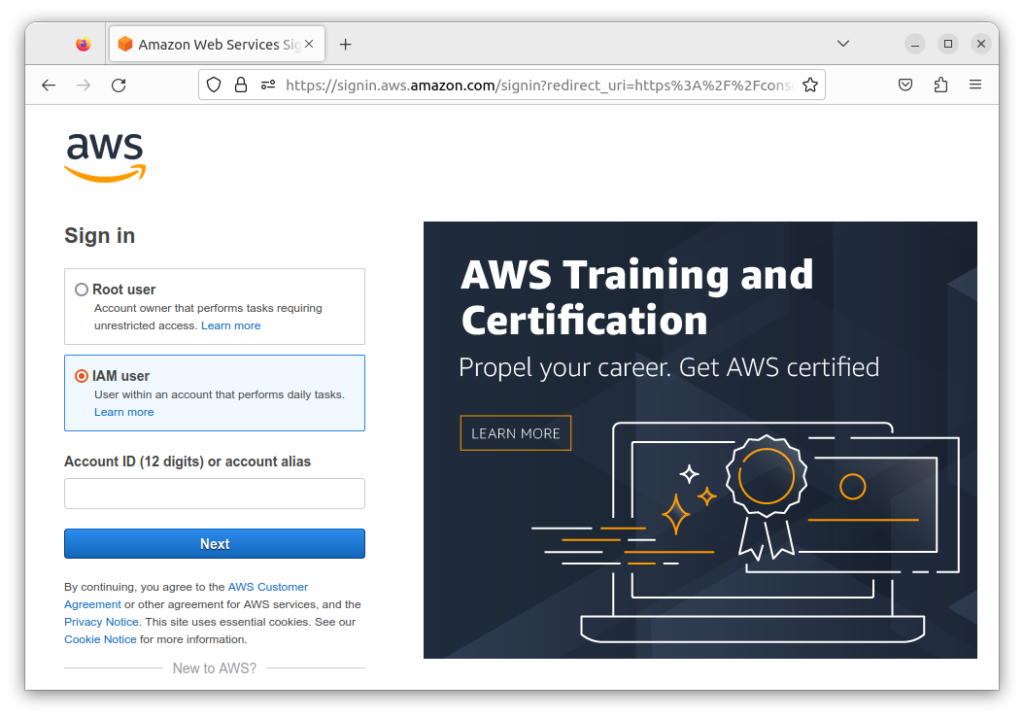
Task: Open the Cookie Notice link
Action: coord(100,639)
